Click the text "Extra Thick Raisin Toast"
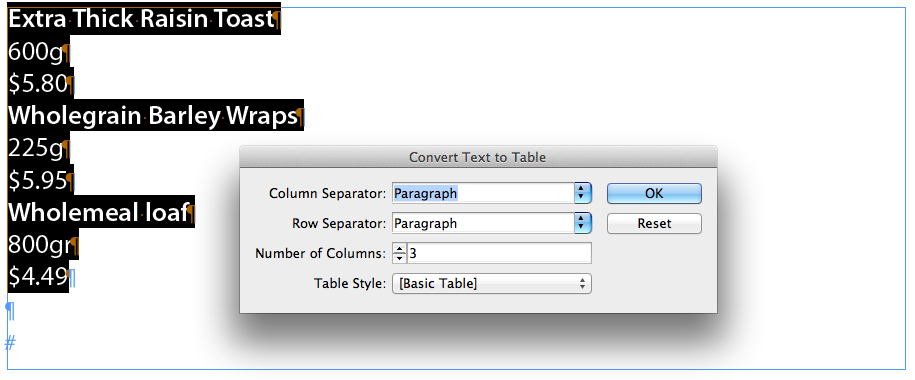The width and height of the screenshot is (915, 380). (x=141, y=19)
